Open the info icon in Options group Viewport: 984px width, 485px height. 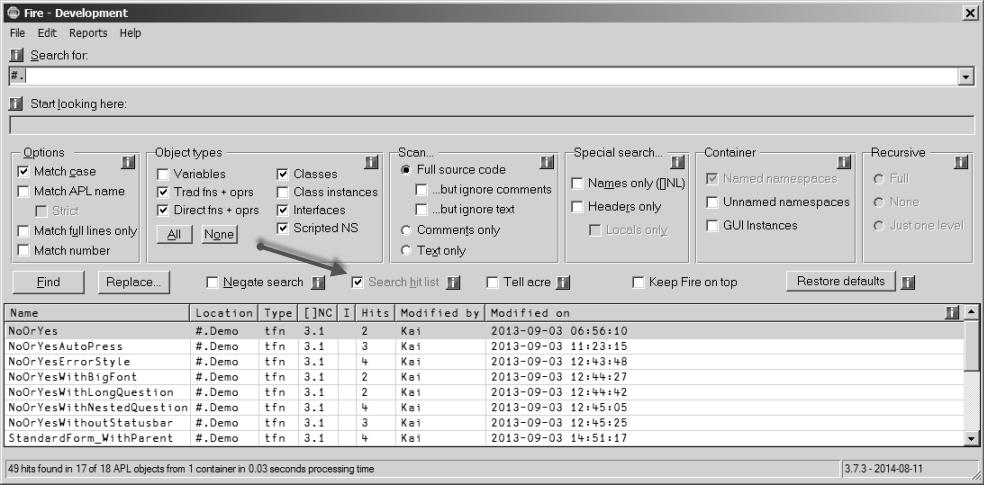click(x=128, y=163)
